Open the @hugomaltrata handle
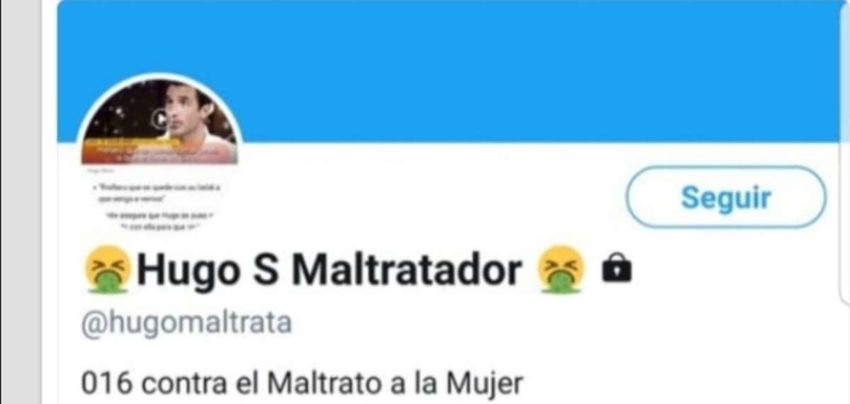Screen dimensions: 850x404 click(186, 324)
